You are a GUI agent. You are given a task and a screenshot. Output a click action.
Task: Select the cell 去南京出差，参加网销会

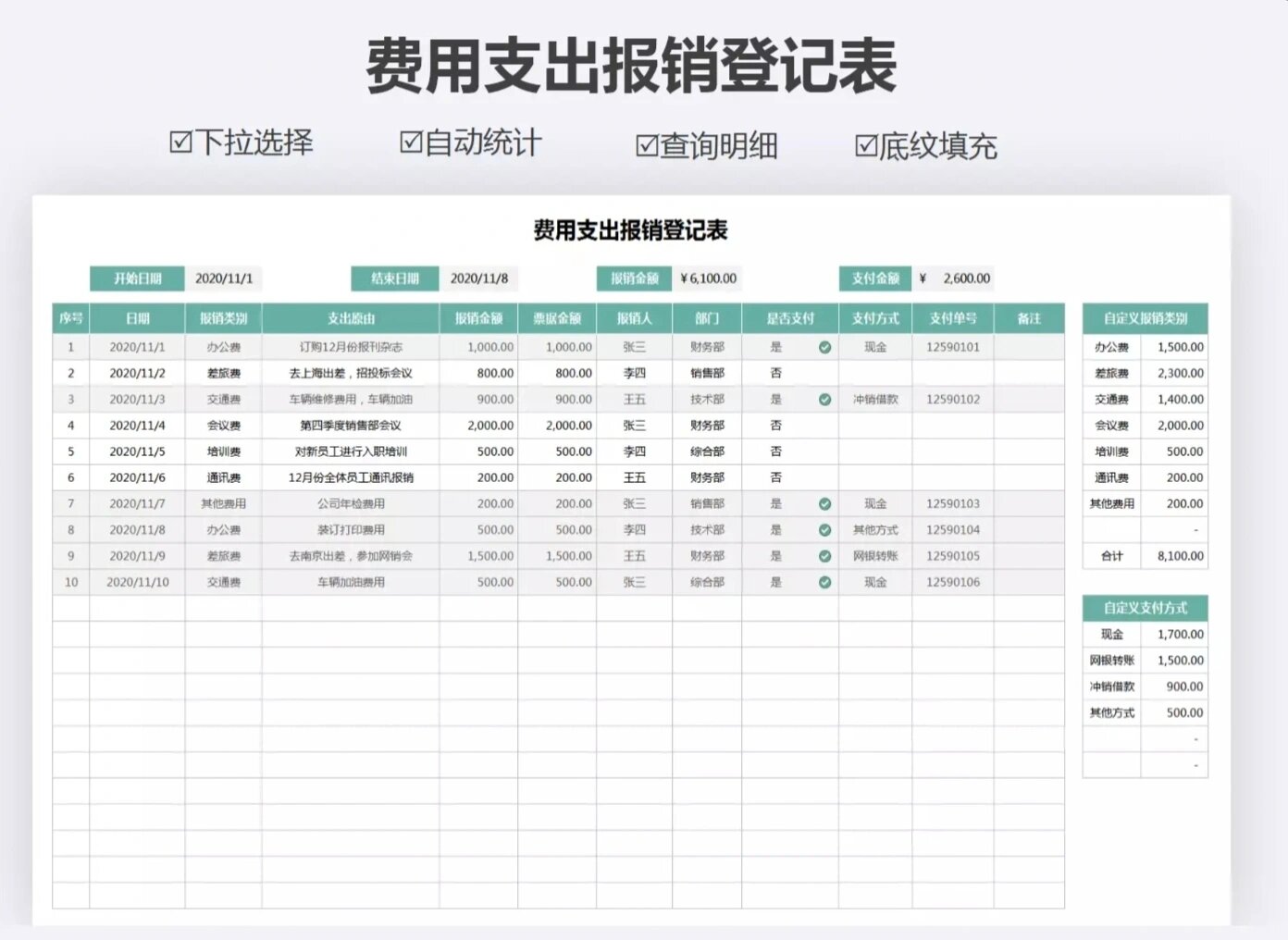pyautogui.click(x=351, y=556)
